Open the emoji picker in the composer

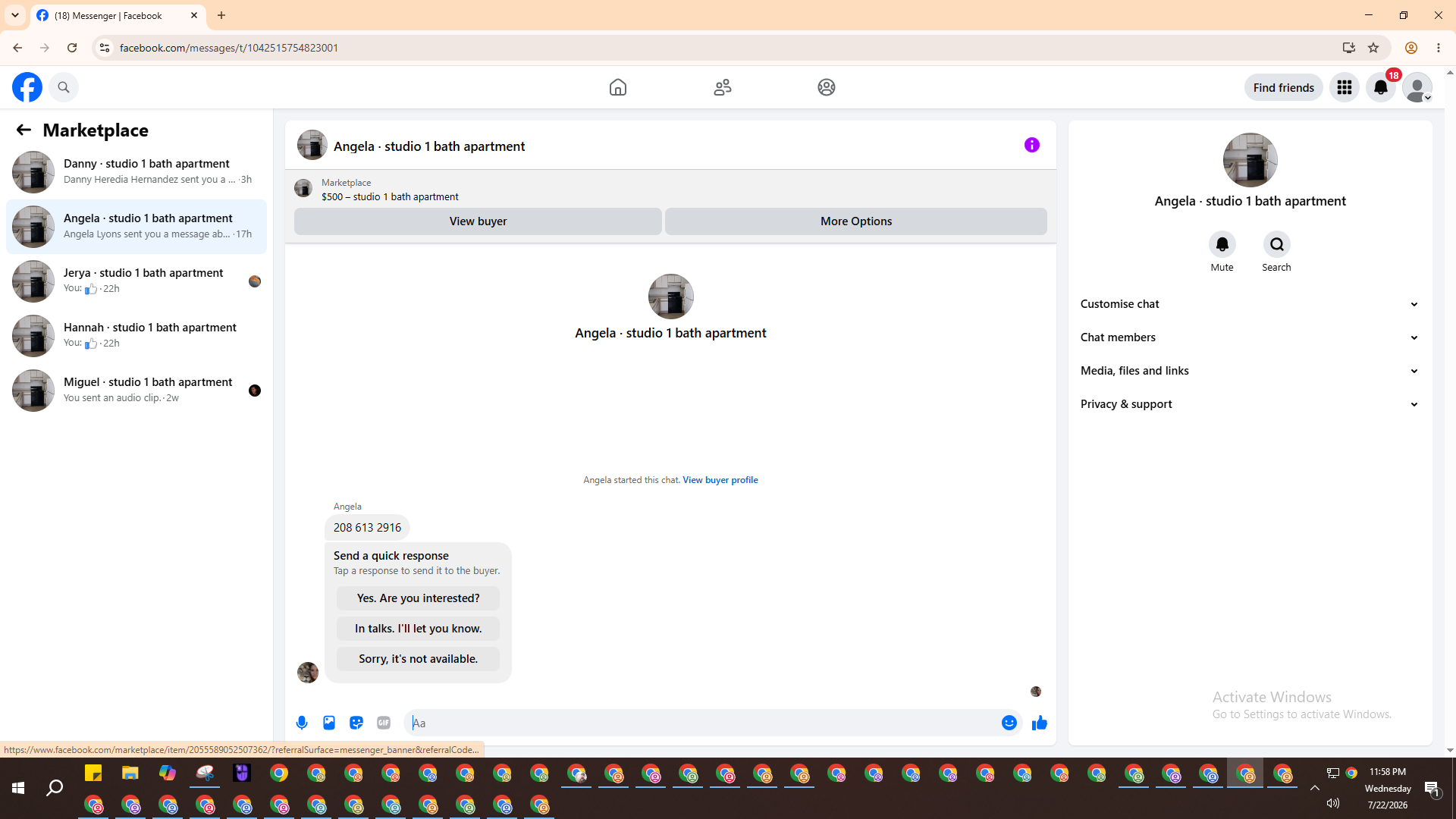[x=1009, y=723]
